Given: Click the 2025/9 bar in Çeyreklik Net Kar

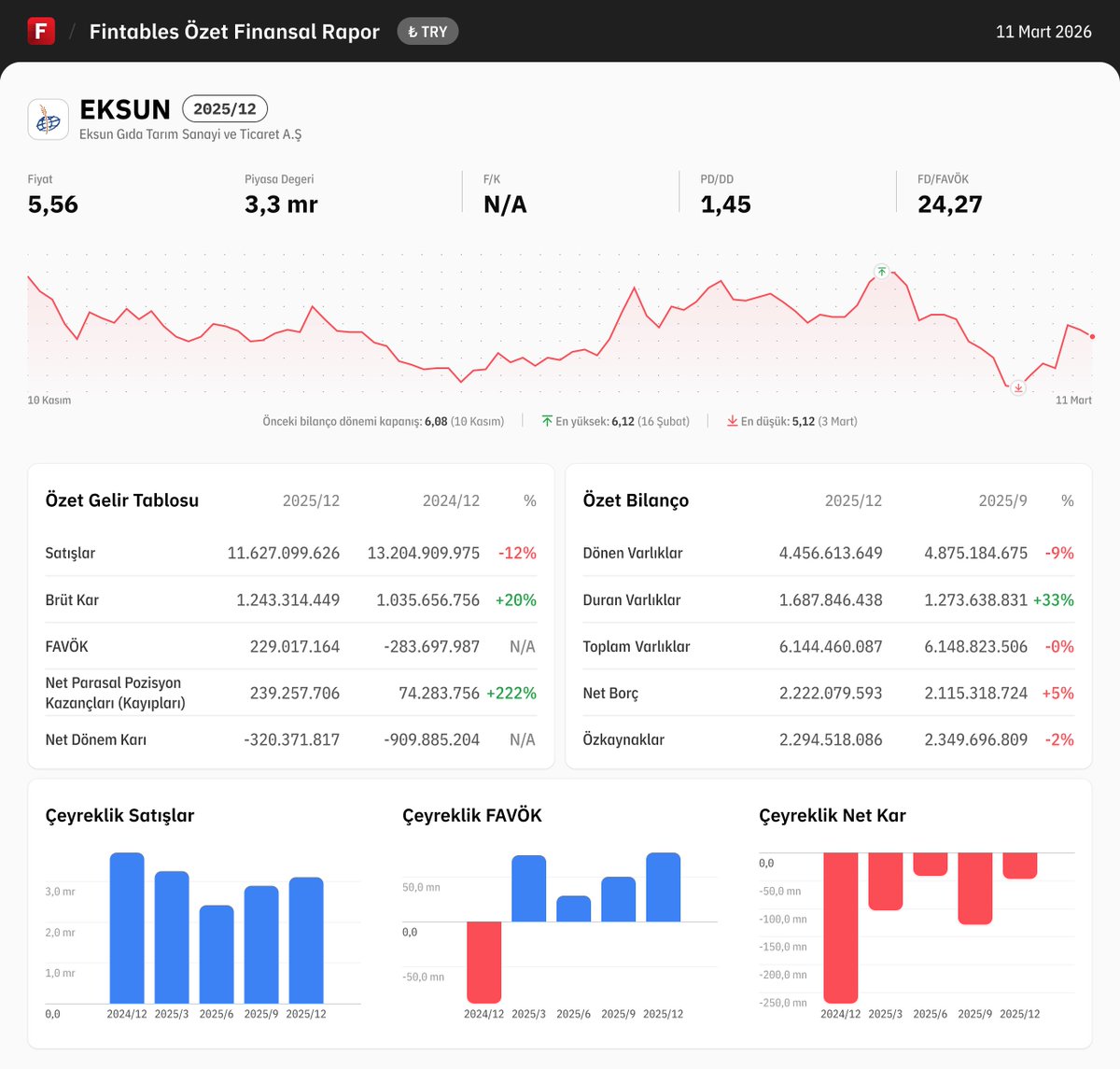Looking at the screenshot, I should [975, 889].
